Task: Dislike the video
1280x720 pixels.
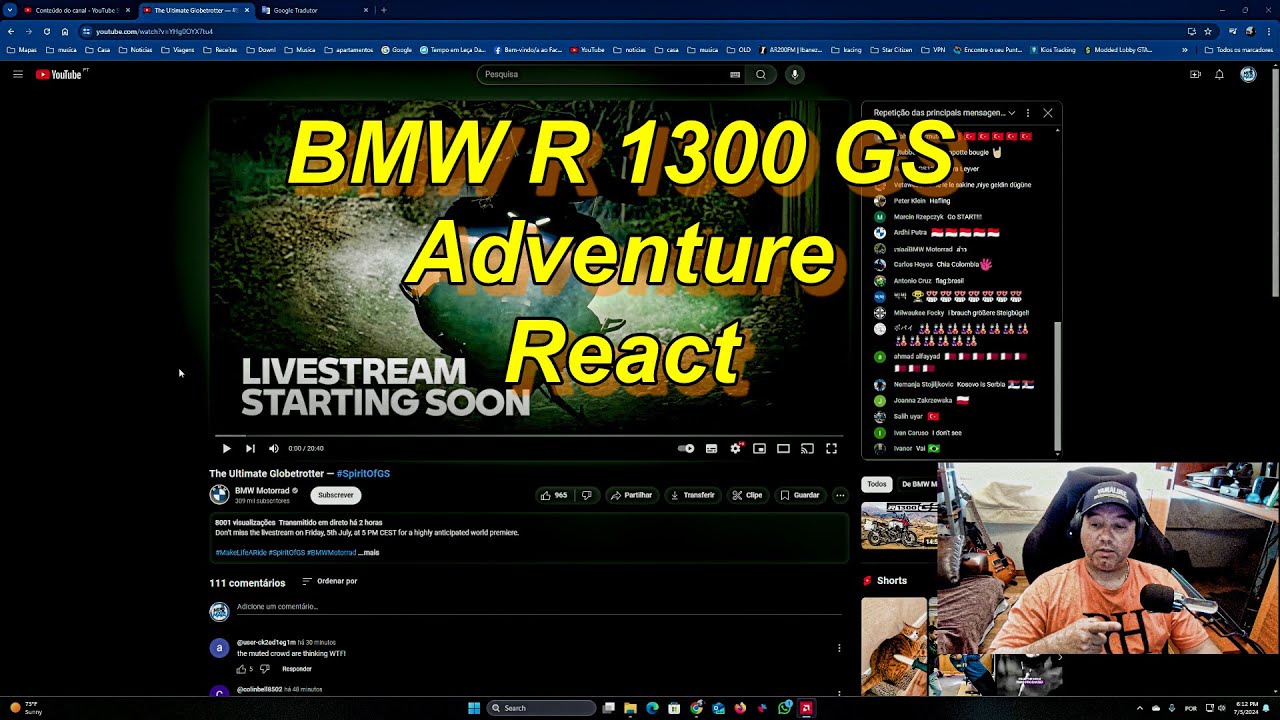Action: coord(587,495)
